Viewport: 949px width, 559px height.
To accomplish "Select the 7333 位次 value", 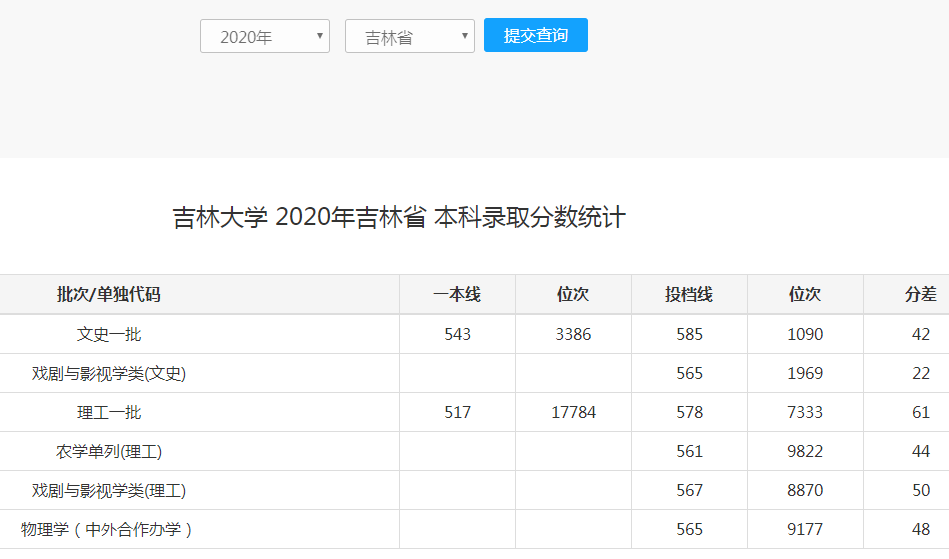I will click(x=805, y=413).
